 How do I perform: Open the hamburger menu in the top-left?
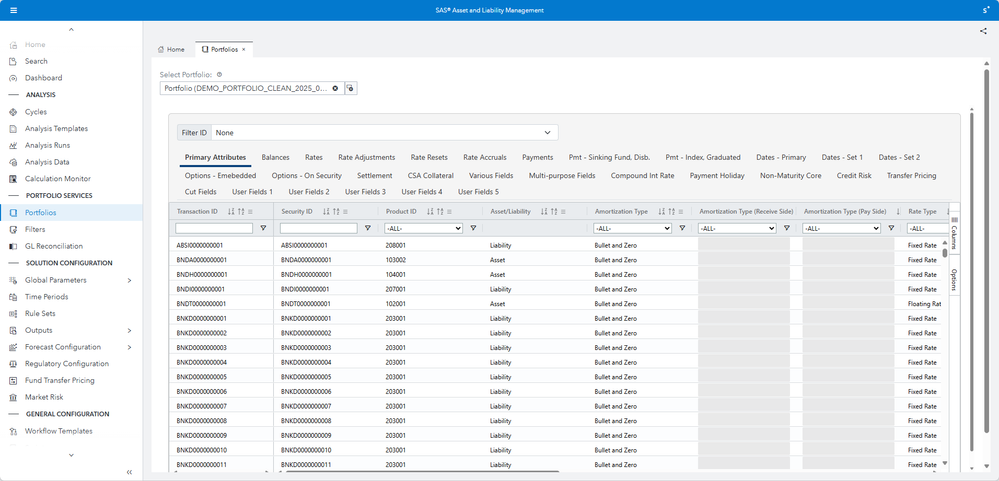(14, 10)
